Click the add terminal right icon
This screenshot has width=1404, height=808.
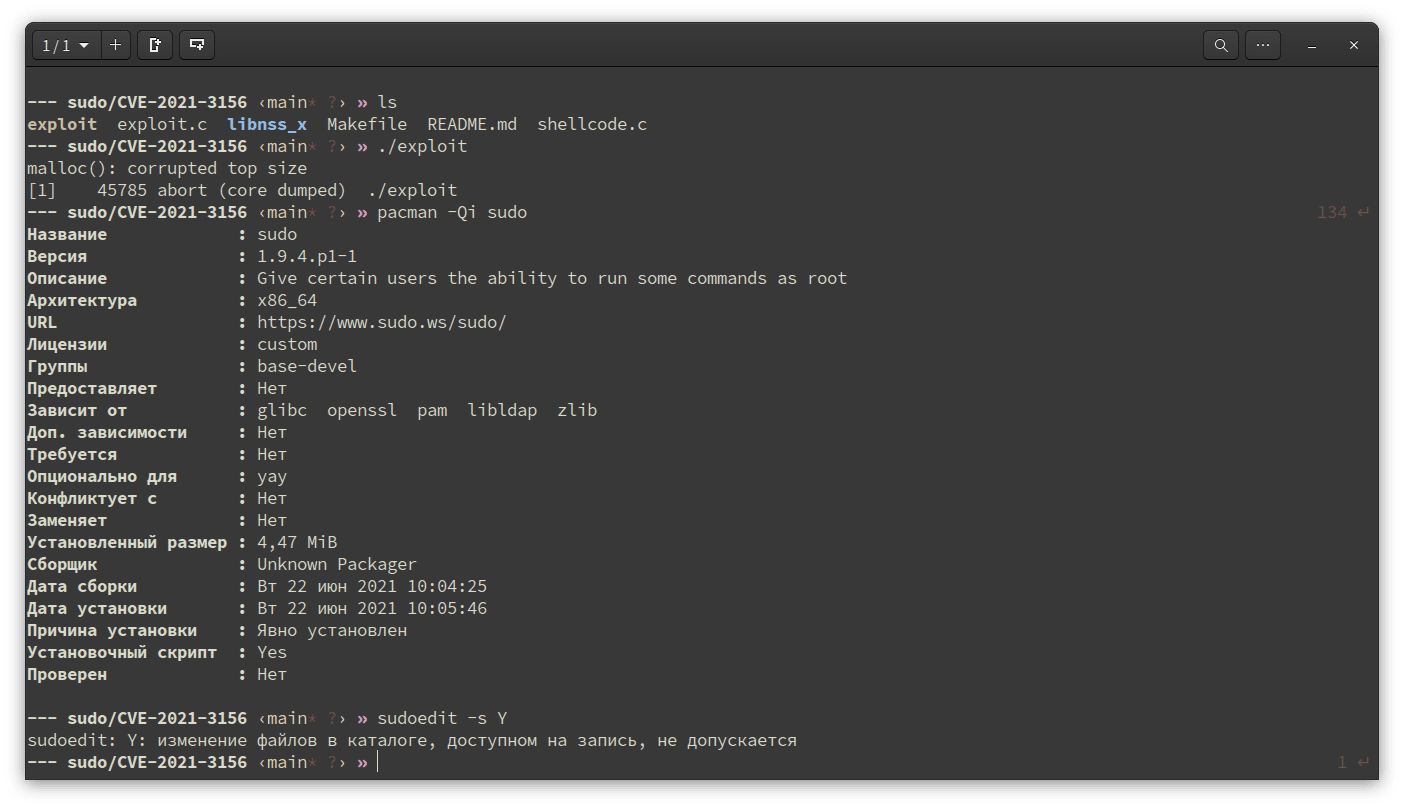tap(155, 46)
